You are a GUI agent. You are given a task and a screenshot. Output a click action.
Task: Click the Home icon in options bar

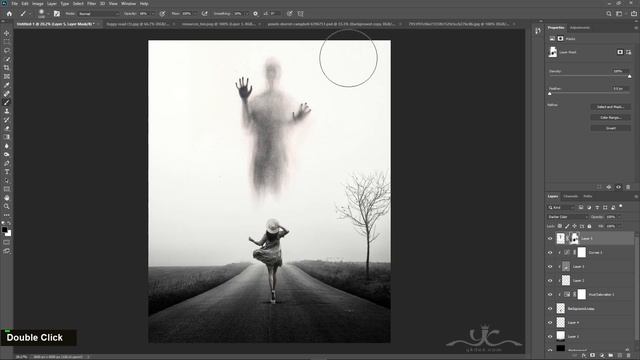point(9,13)
